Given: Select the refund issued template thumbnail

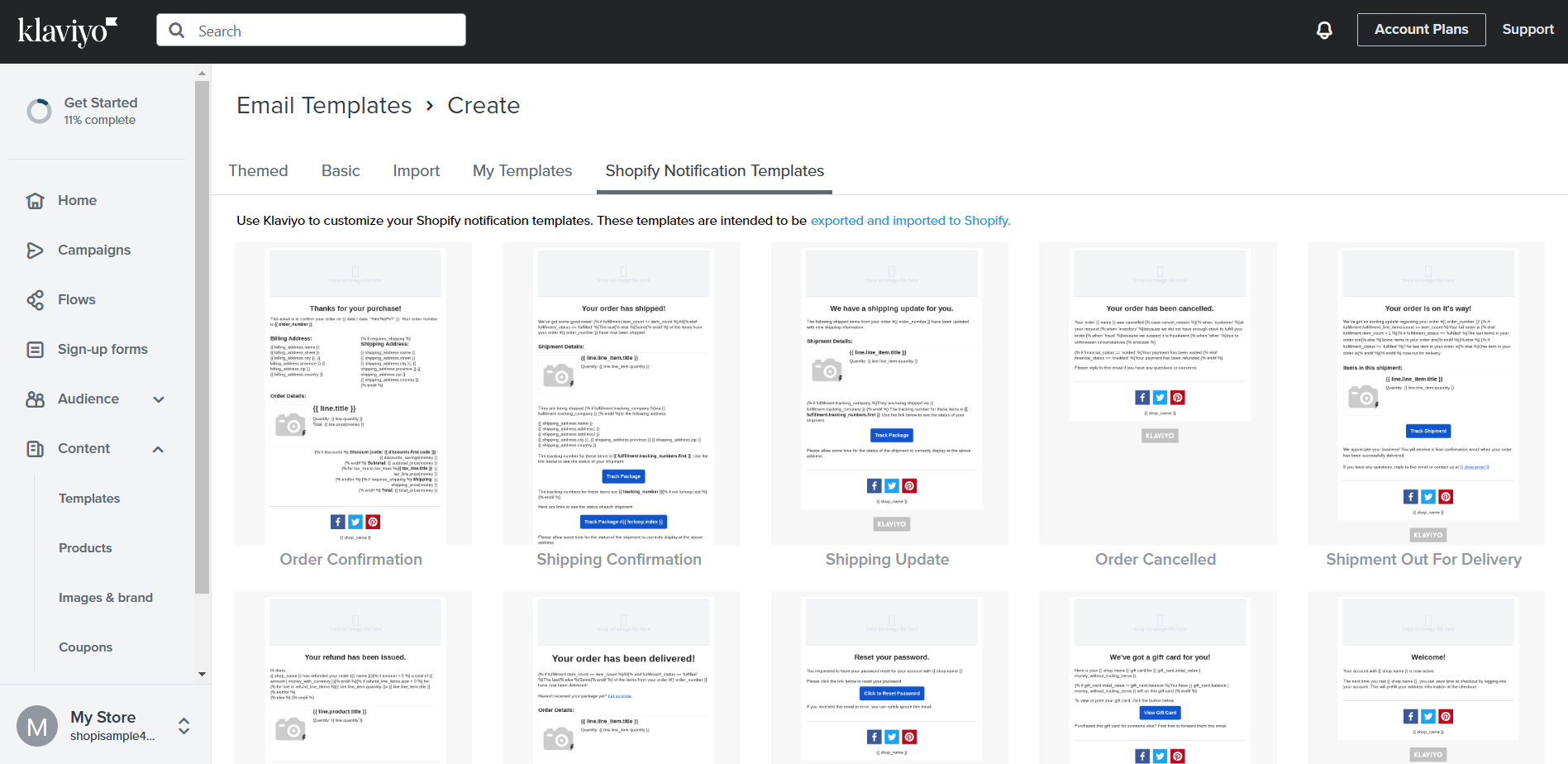Looking at the screenshot, I should click(353, 677).
